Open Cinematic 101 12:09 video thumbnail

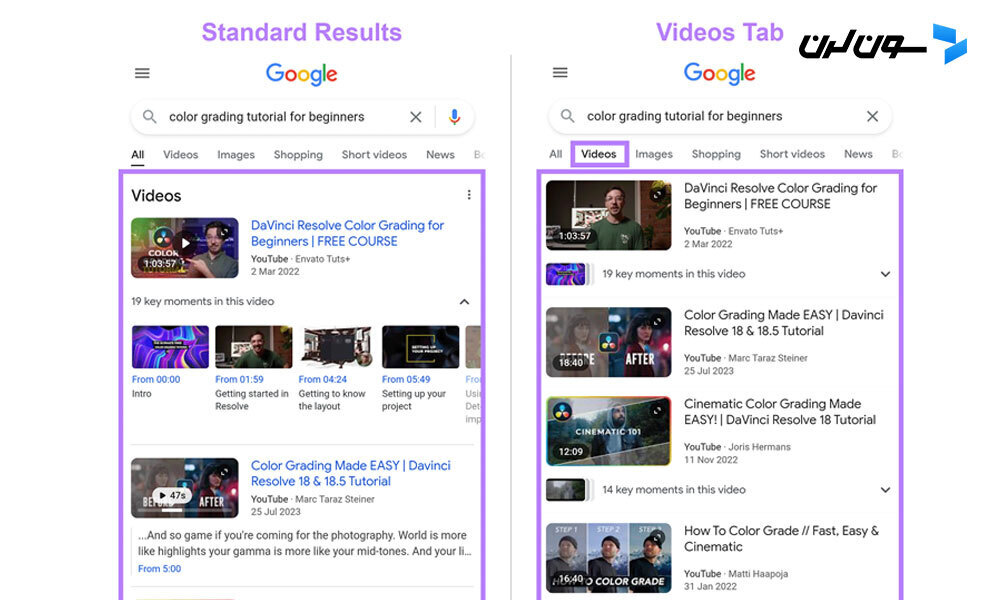coord(608,431)
